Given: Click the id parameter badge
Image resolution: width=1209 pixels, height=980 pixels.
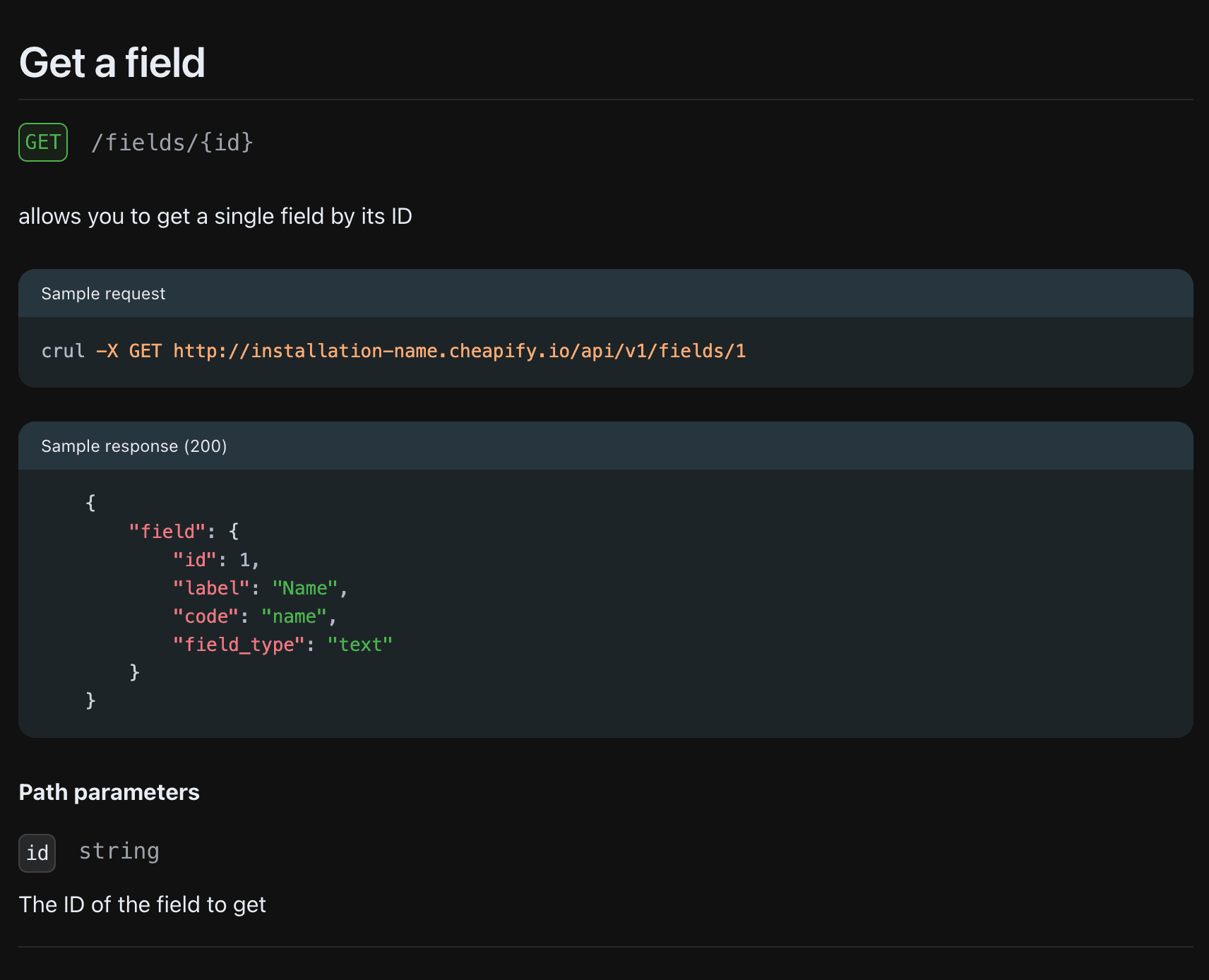Looking at the screenshot, I should (37, 853).
